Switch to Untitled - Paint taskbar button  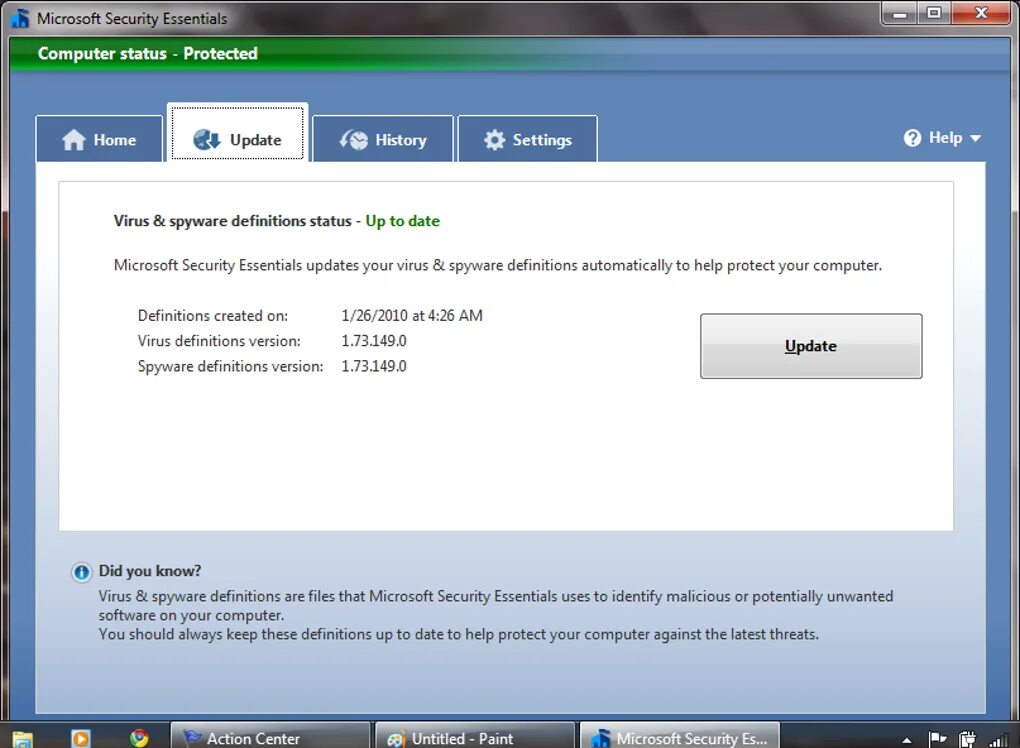tap(476, 736)
